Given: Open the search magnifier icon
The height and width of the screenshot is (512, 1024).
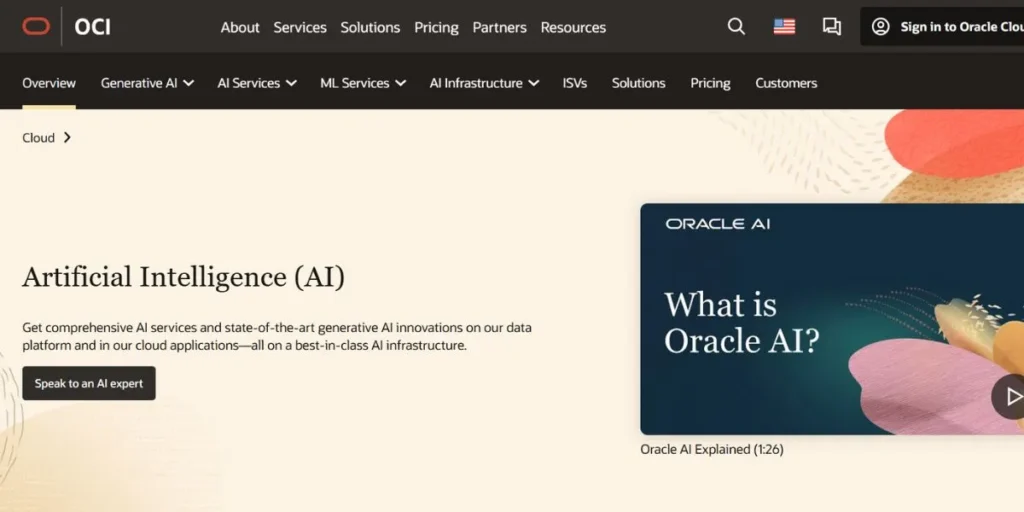Looking at the screenshot, I should [x=736, y=27].
